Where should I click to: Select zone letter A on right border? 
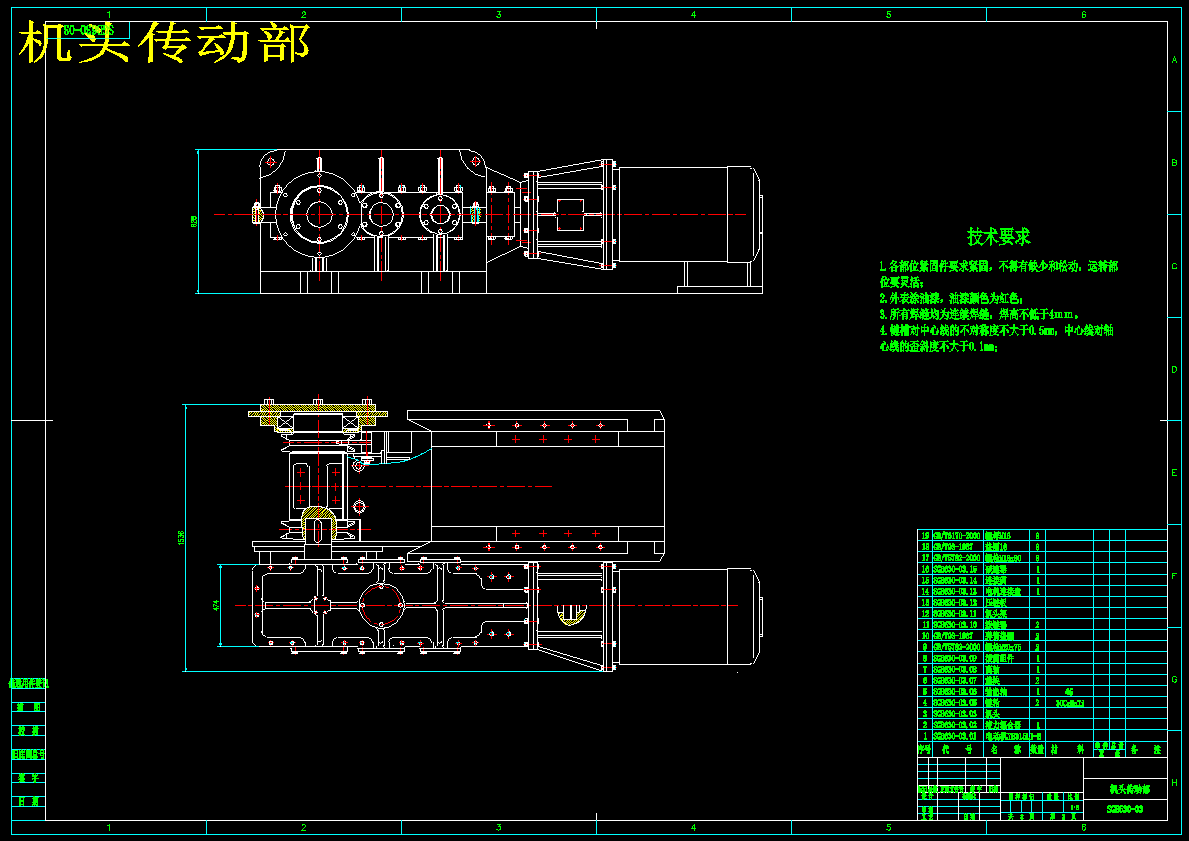pos(1175,59)
